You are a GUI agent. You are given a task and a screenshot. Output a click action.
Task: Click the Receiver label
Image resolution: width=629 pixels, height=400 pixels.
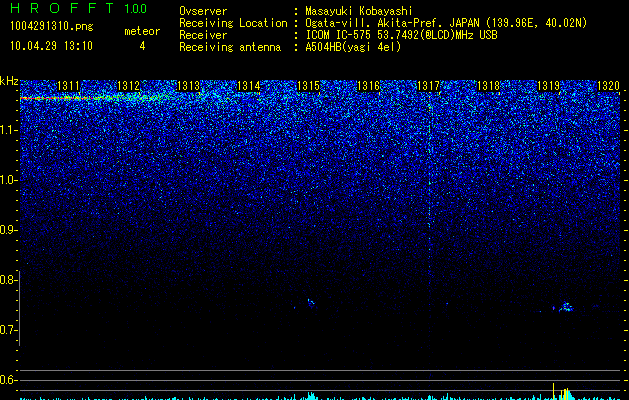(203, 35)
